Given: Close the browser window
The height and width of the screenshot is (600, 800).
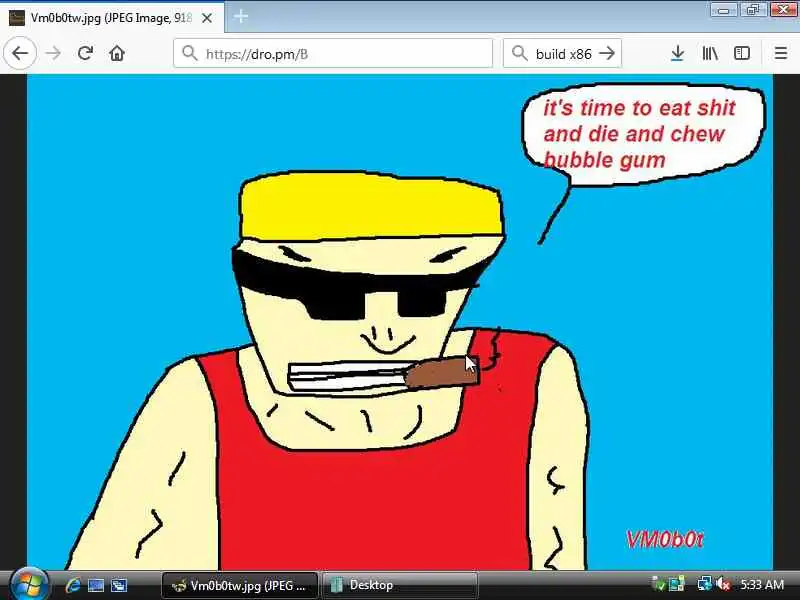Looking at the screenshot, I should tap(783, 10).
